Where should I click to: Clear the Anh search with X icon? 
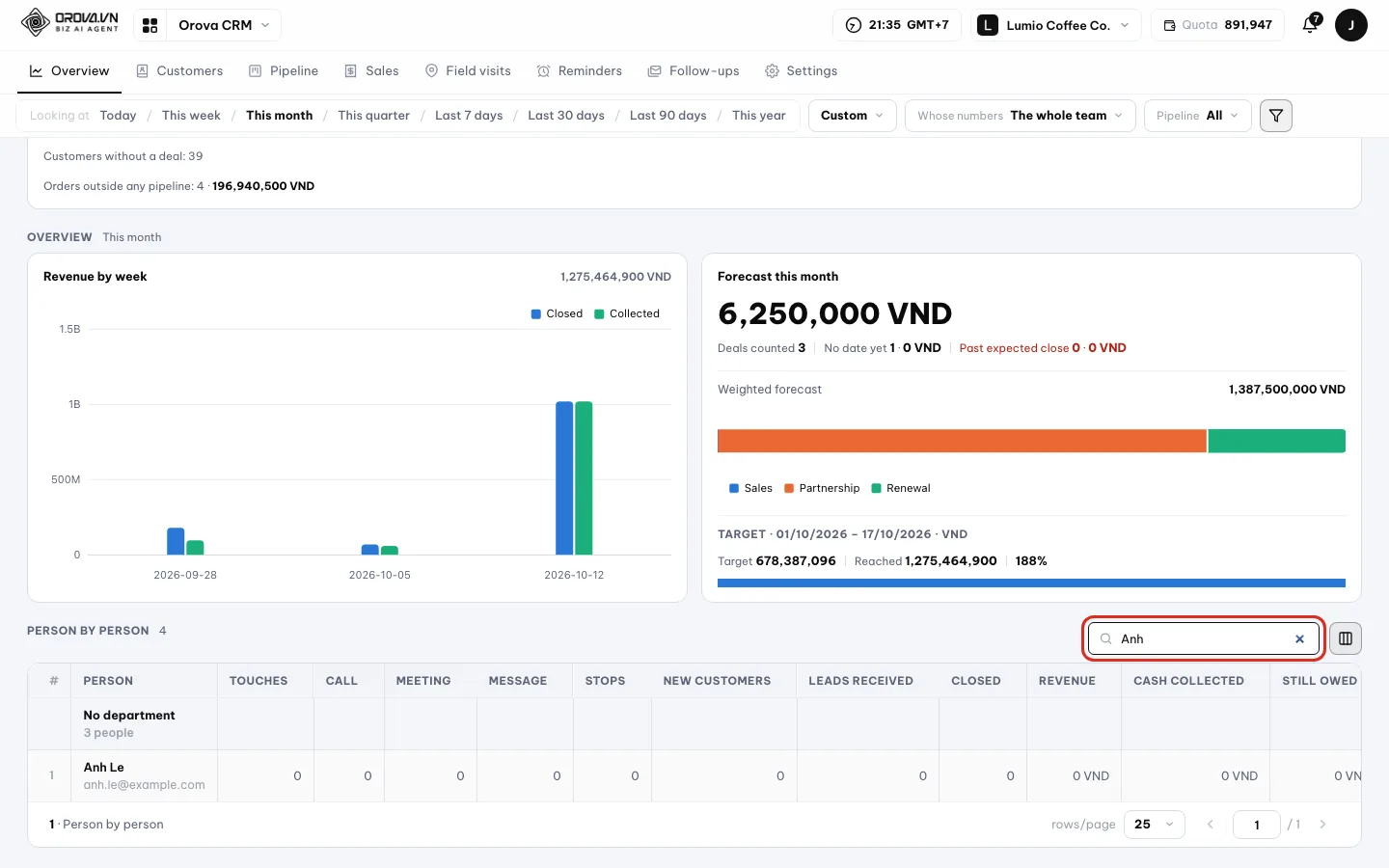point(1299,638)
